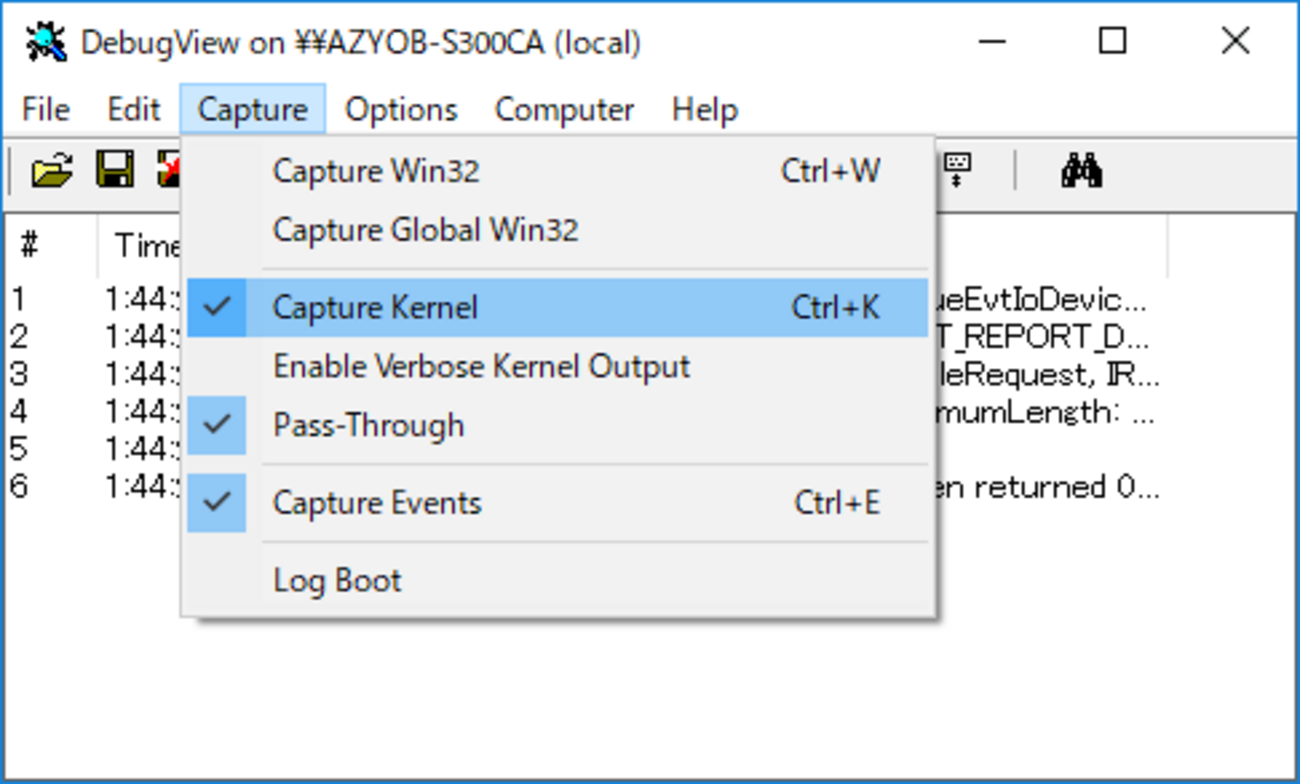
Task: Click the Autoscroll toolbar icon
Action: (957, 172)
